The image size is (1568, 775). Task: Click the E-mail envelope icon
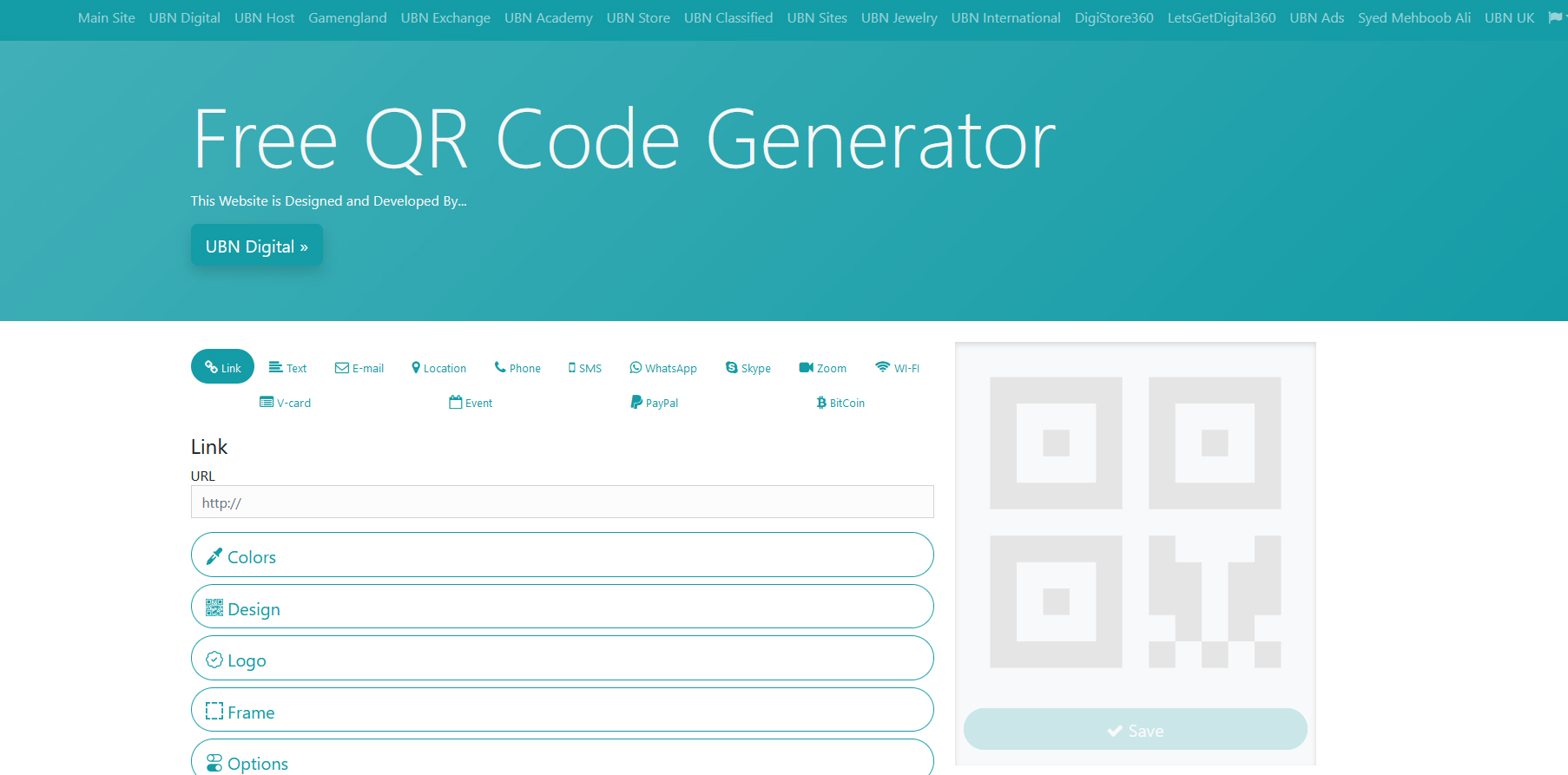342,368
